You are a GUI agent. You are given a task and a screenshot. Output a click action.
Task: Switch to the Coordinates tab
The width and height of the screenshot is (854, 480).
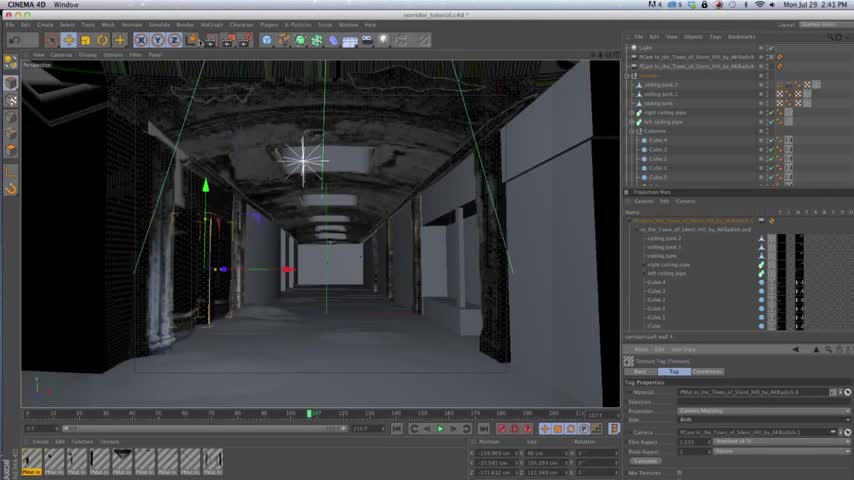[x=707, y=372]
